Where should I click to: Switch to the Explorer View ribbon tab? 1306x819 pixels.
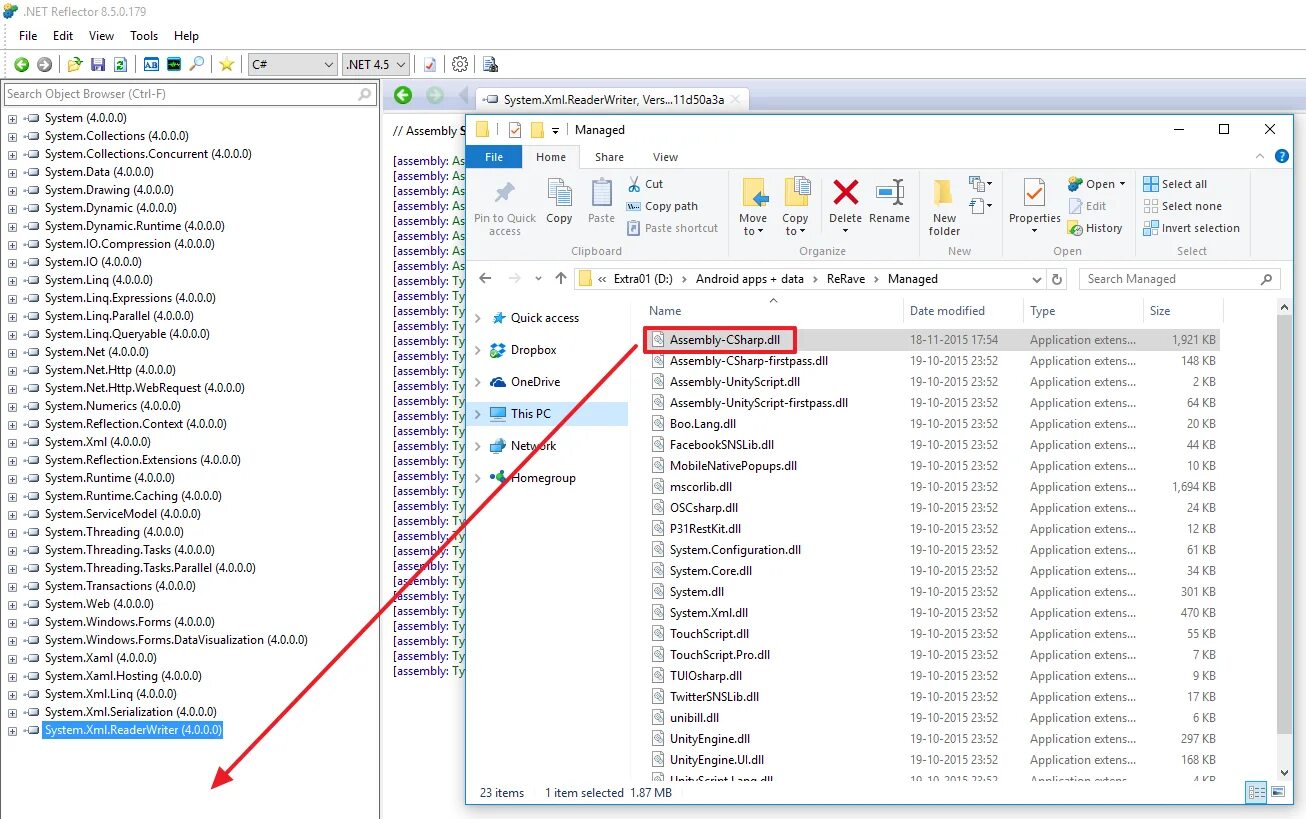point(665,157)
